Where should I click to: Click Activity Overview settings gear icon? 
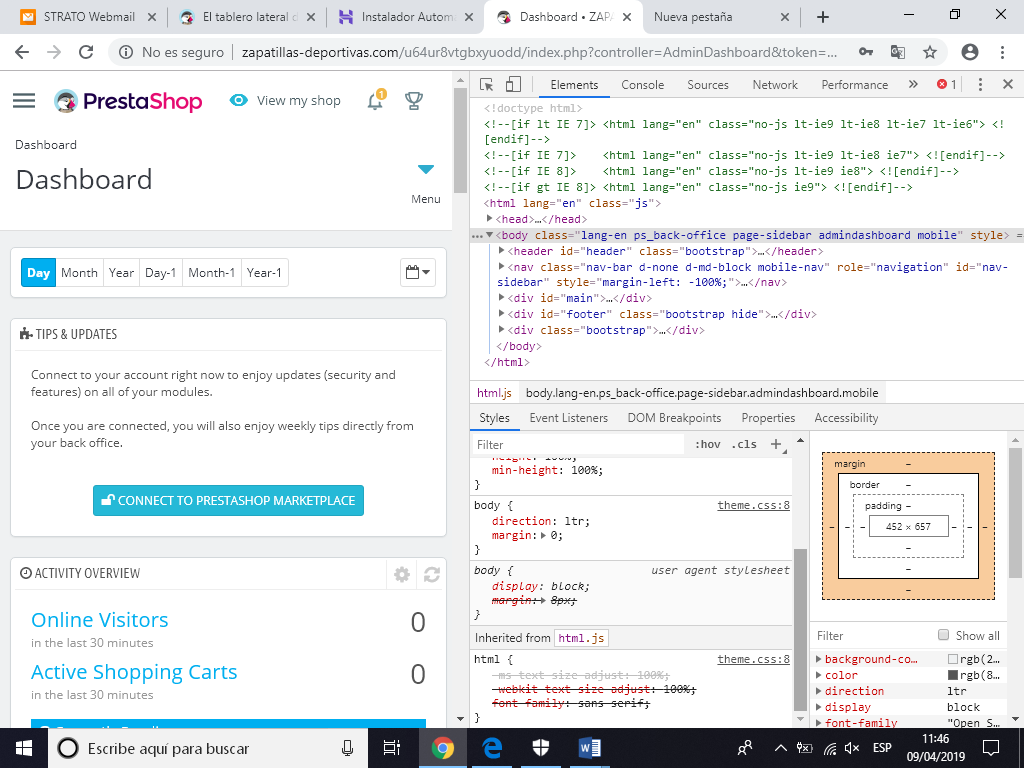point(402,574)
